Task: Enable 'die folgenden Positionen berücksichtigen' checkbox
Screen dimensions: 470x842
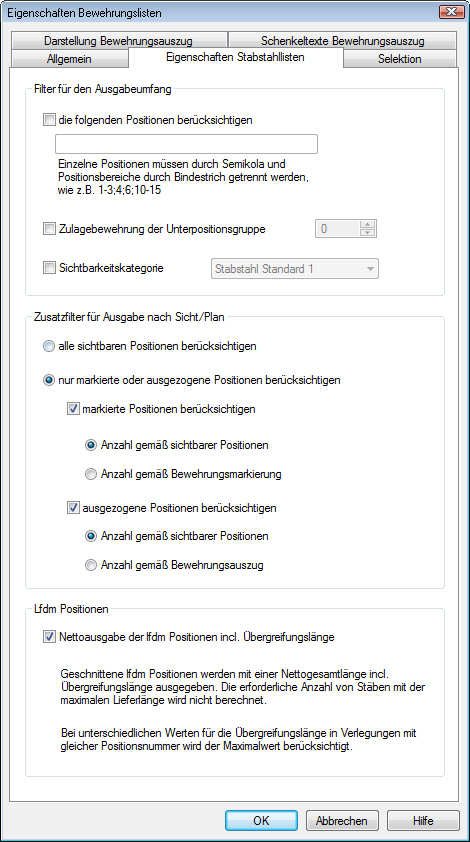Action: [49, 120]
